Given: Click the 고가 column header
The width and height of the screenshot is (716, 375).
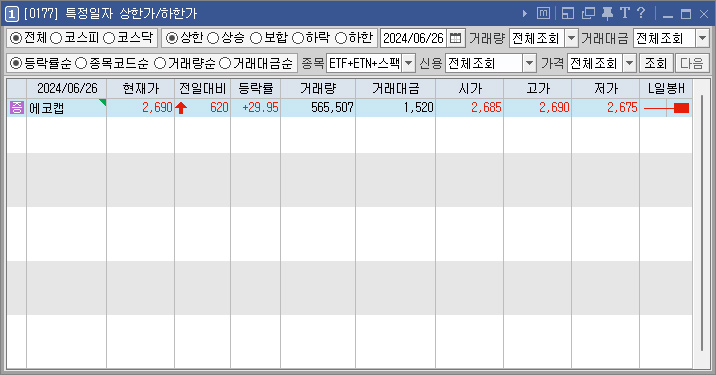Looking at the screenshot, I should pyautogui.click(x=537, y=88).
